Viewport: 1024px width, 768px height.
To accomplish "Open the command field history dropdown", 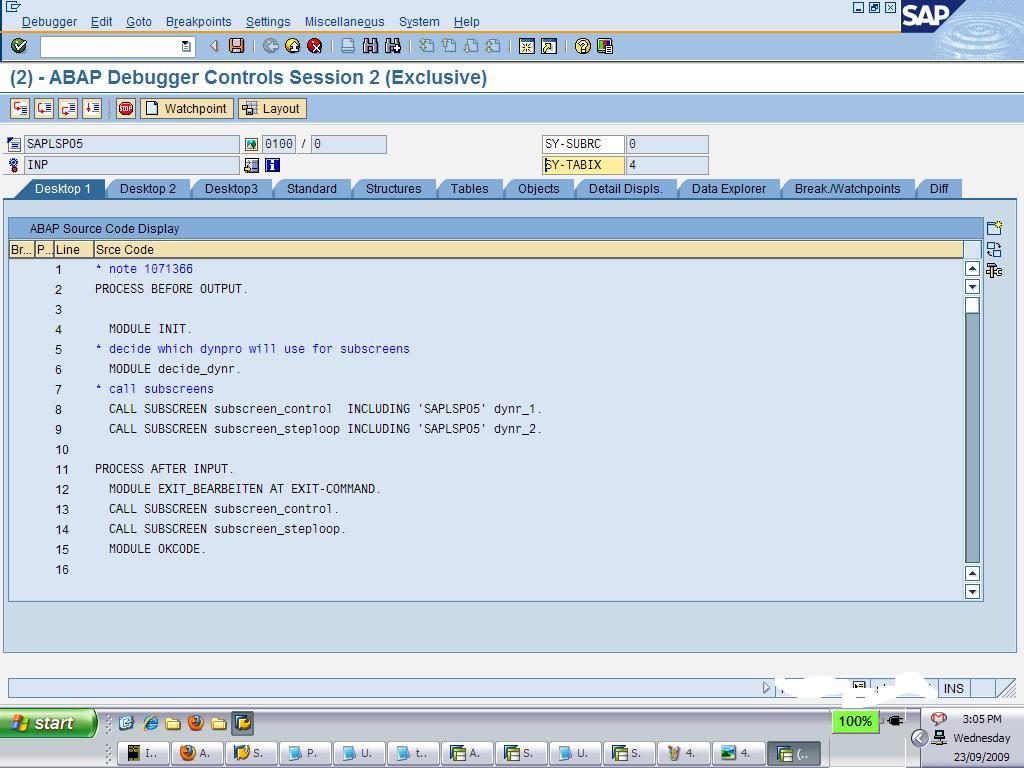I will [186, 45].
